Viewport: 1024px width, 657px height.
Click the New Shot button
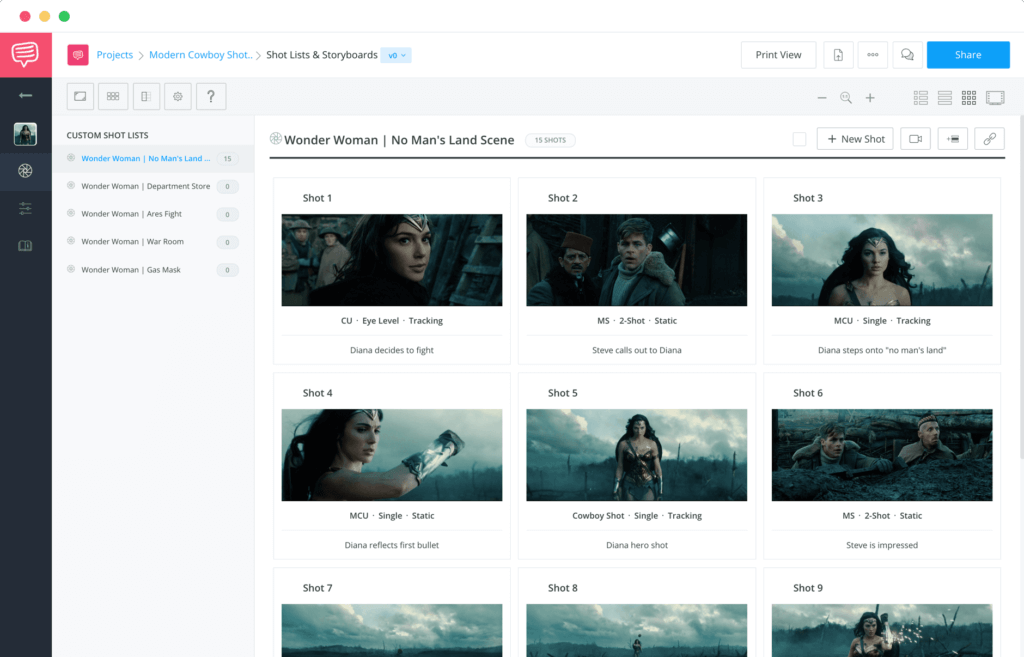(x=855, y=138)
